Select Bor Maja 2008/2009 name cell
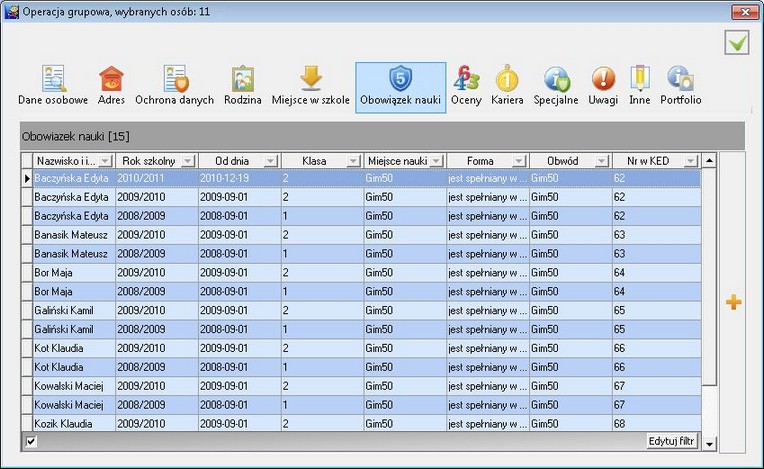Screen dimensions: 764x469 (74, 292)
